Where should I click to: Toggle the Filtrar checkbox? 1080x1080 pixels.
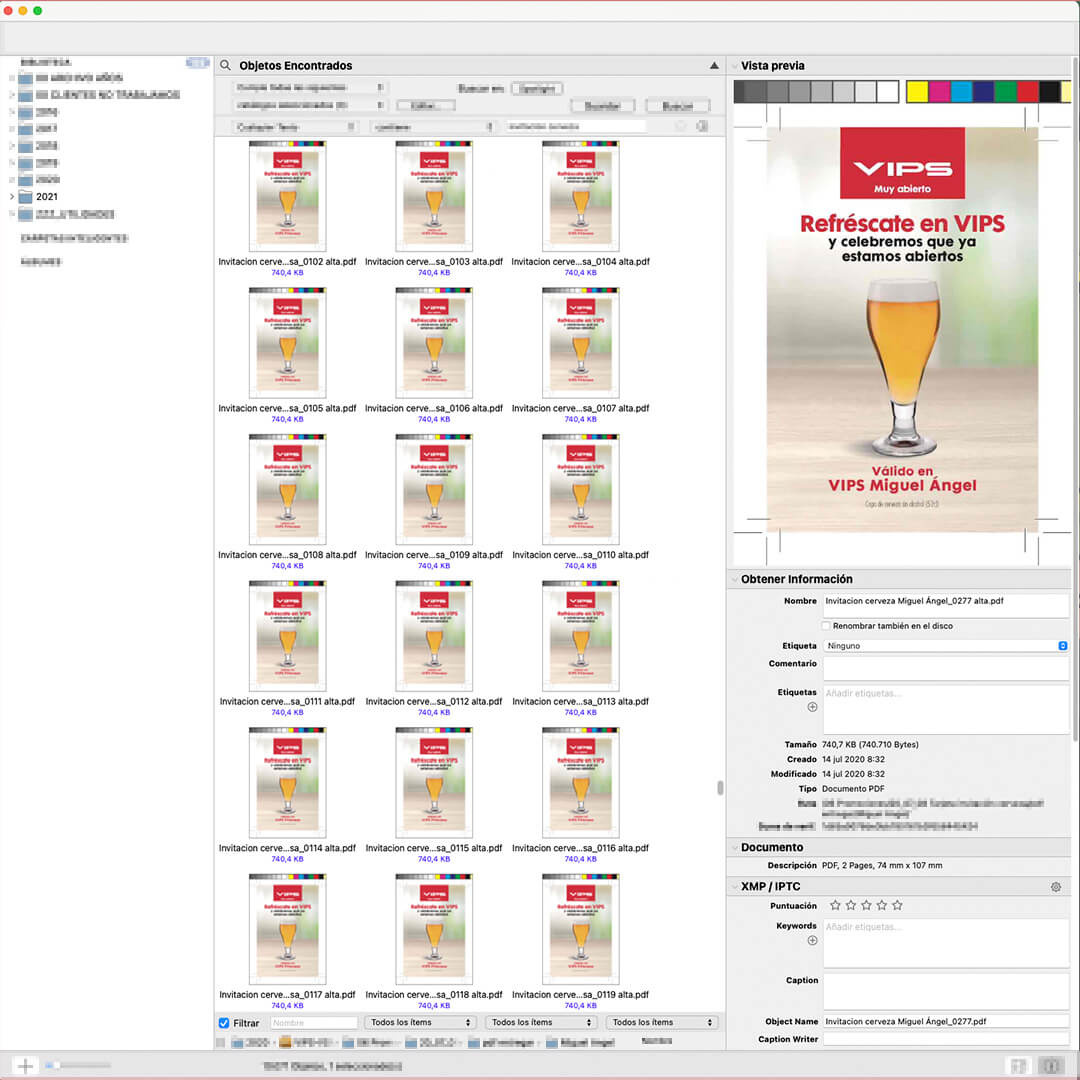tap(224, 1023)
